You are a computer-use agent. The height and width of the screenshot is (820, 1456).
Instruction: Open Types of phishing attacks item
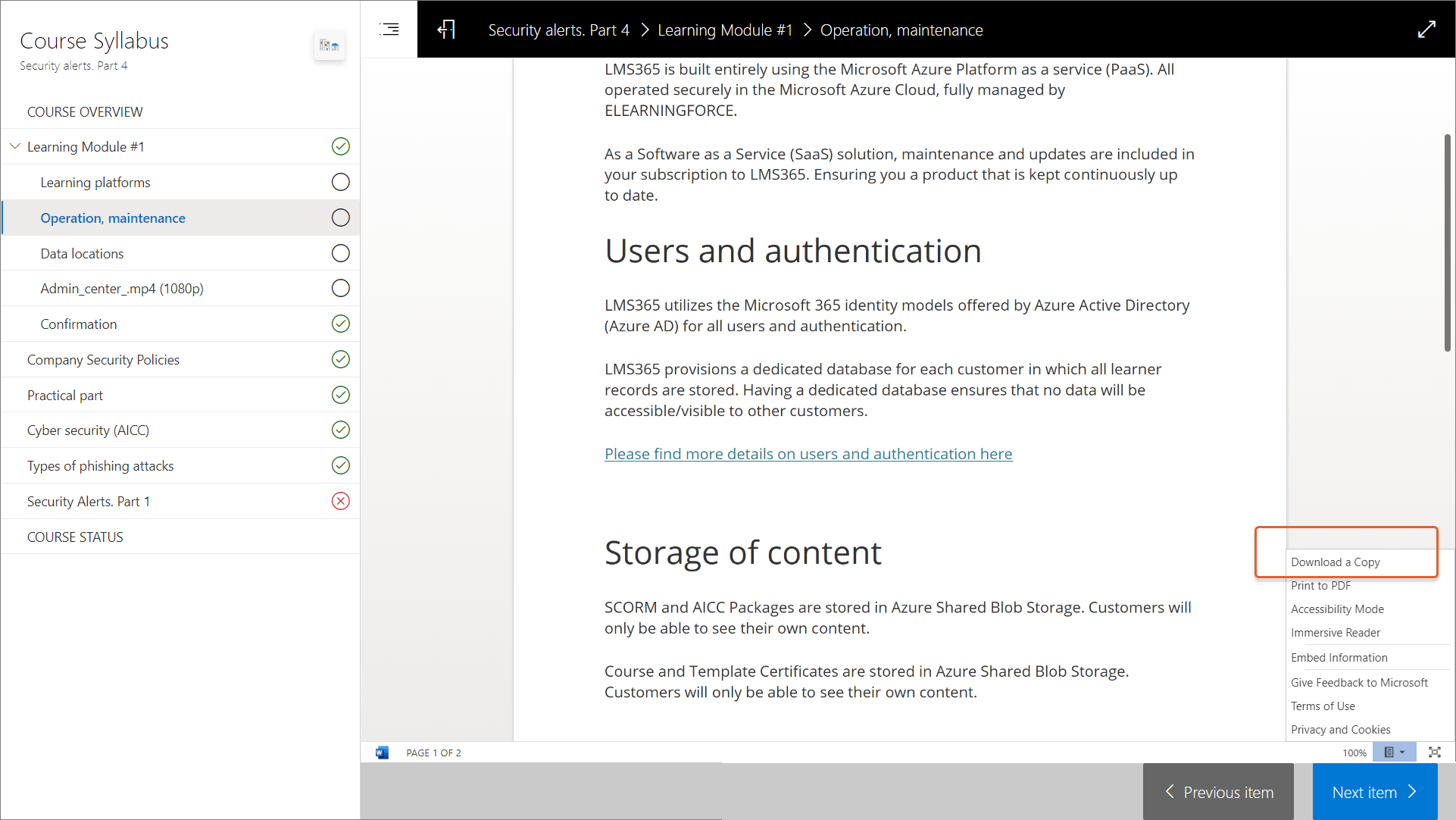point(180,465)
